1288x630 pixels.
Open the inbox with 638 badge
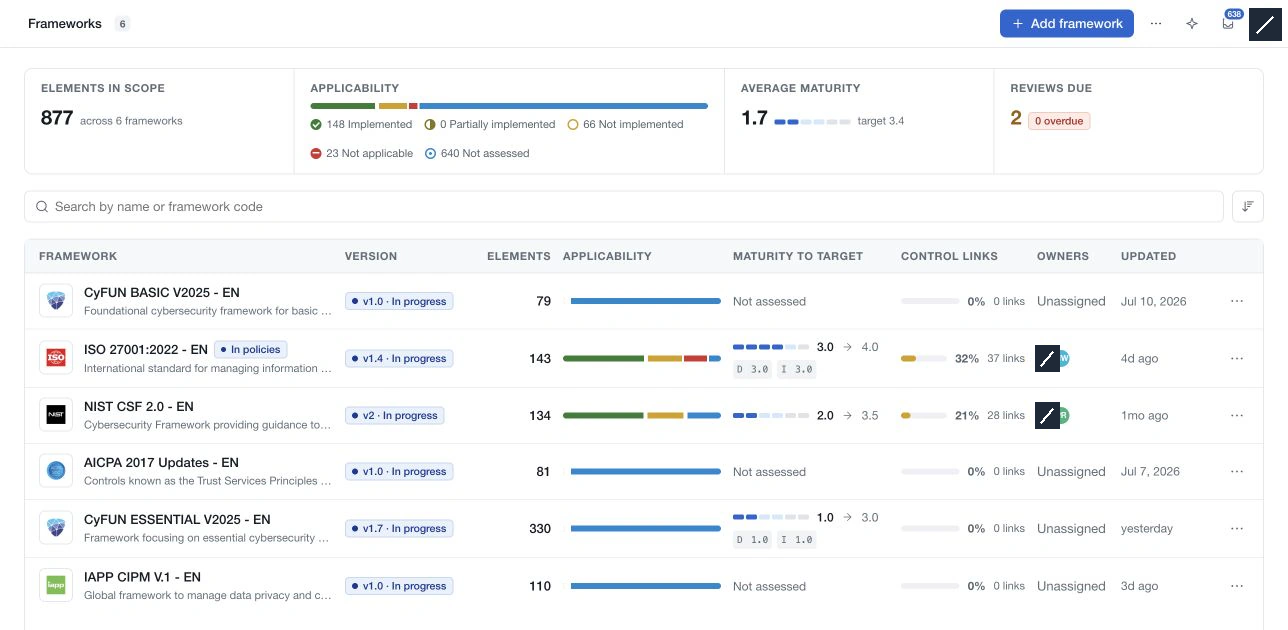pyautogui.click(x=1228, y=24)
